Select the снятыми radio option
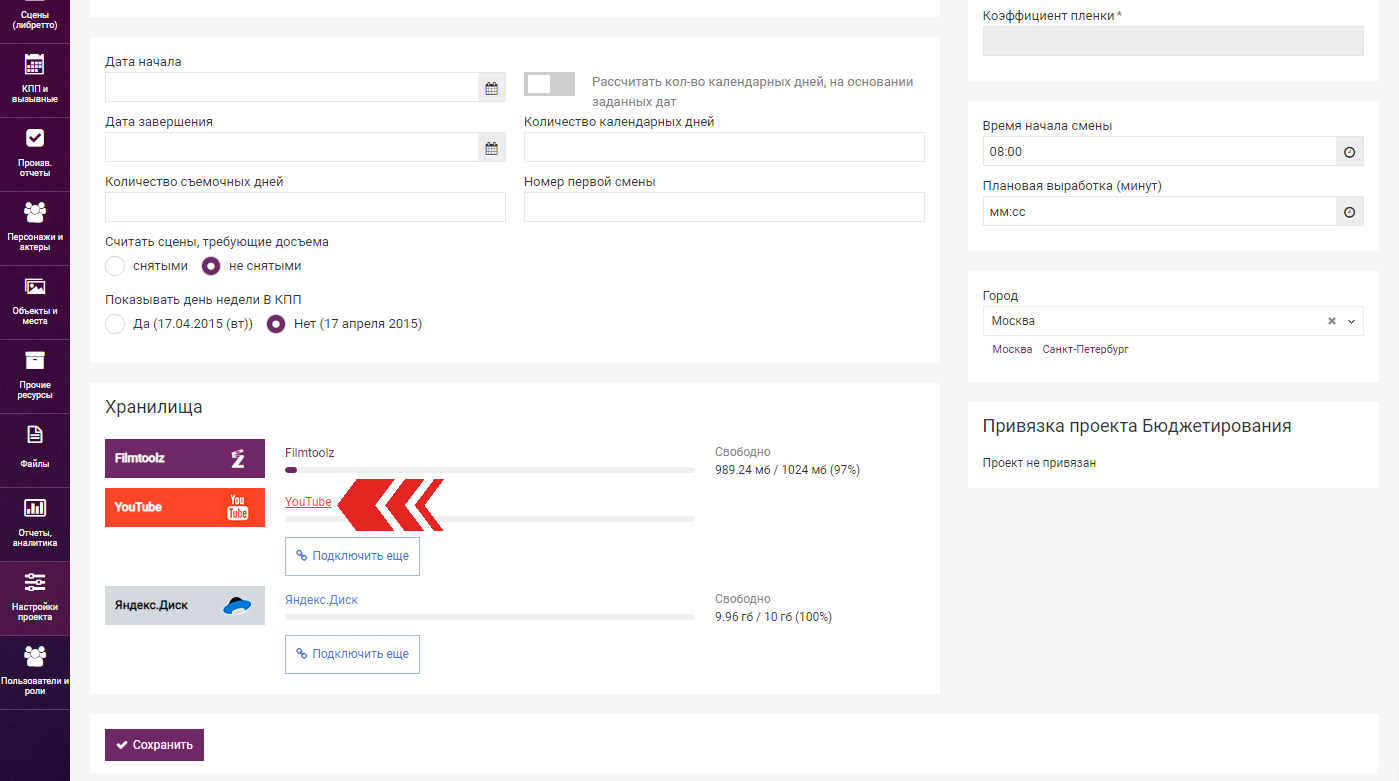The width and height of the screenshot is (1399, 781). tap(115, 266)
